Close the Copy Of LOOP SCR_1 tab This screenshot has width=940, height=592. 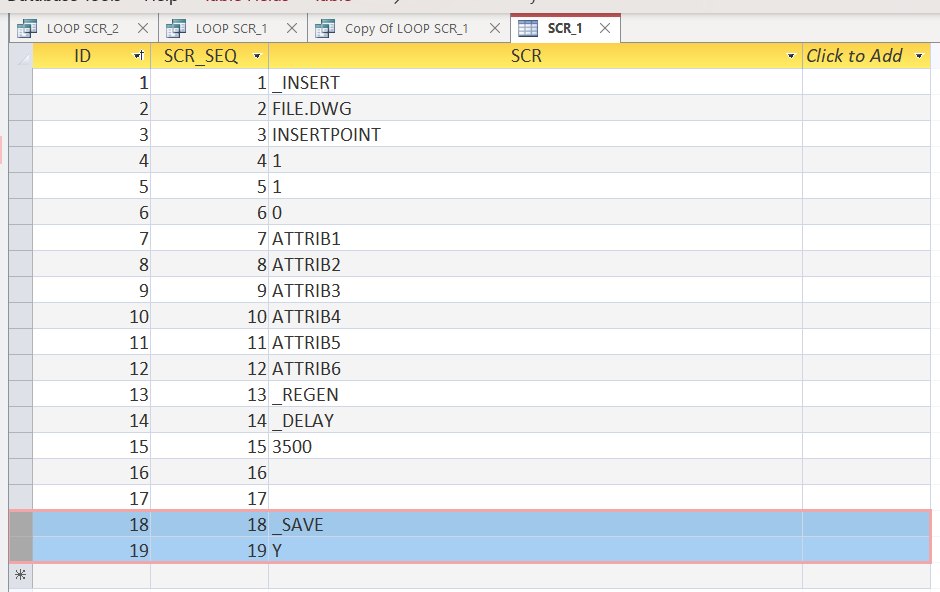point(495,28)
